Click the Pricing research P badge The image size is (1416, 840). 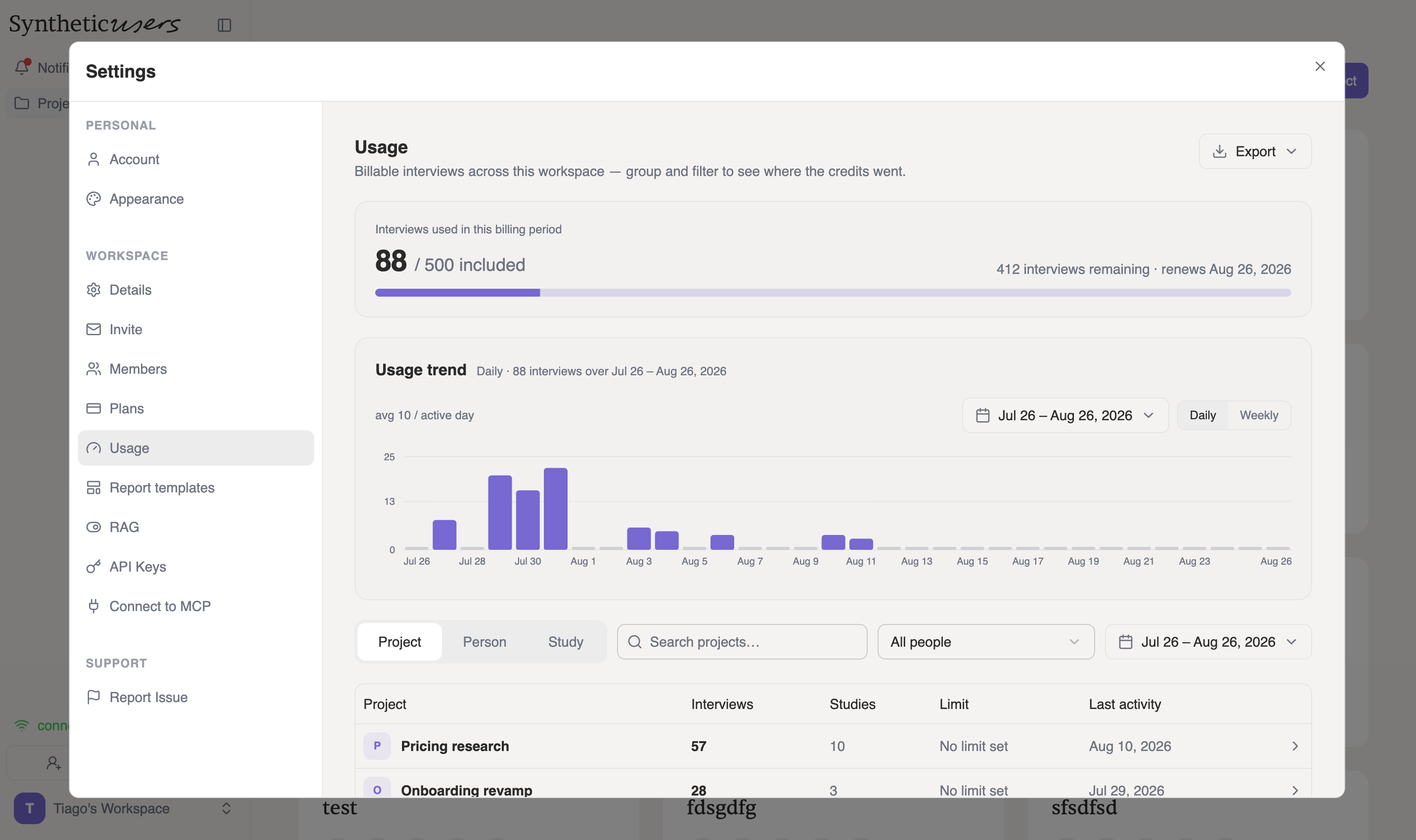[x=377, y=746]
